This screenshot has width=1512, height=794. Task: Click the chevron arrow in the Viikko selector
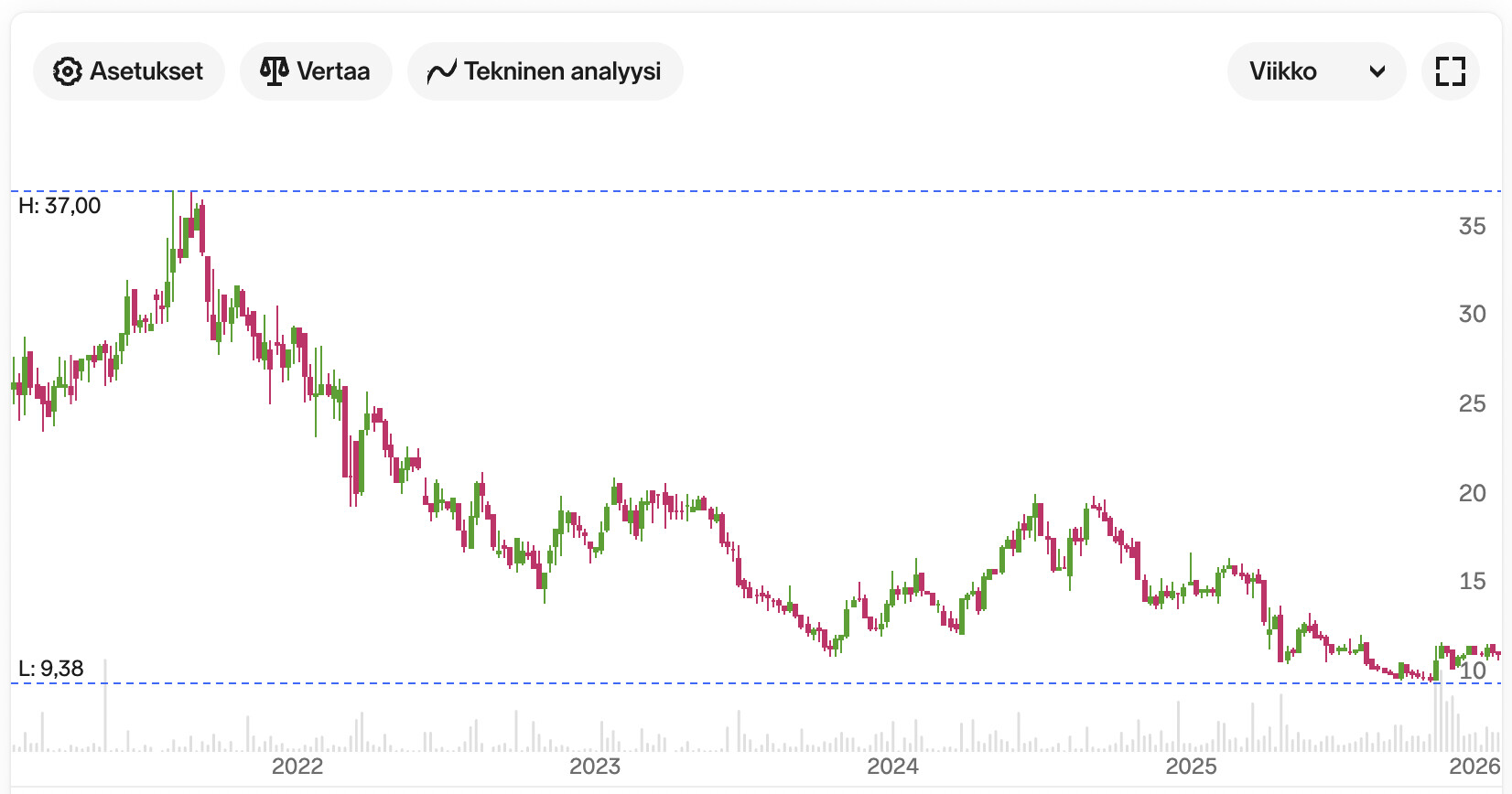tap(1377, 71)
